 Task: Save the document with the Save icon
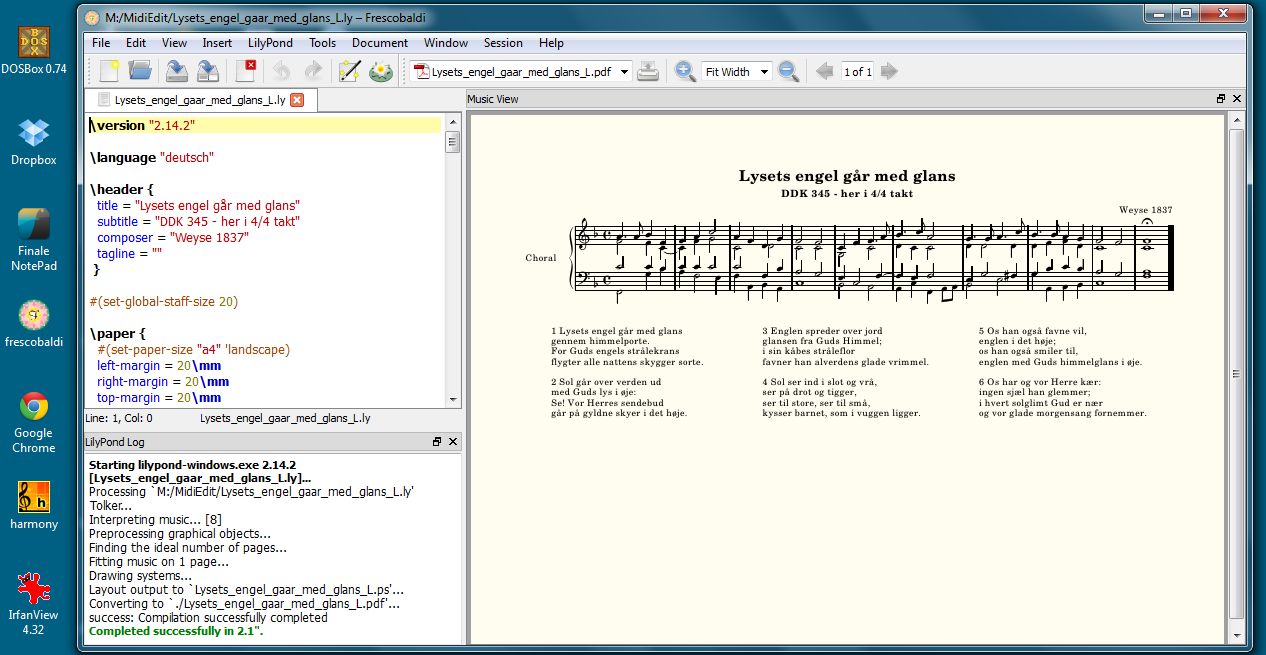click(x=177, y=71)
